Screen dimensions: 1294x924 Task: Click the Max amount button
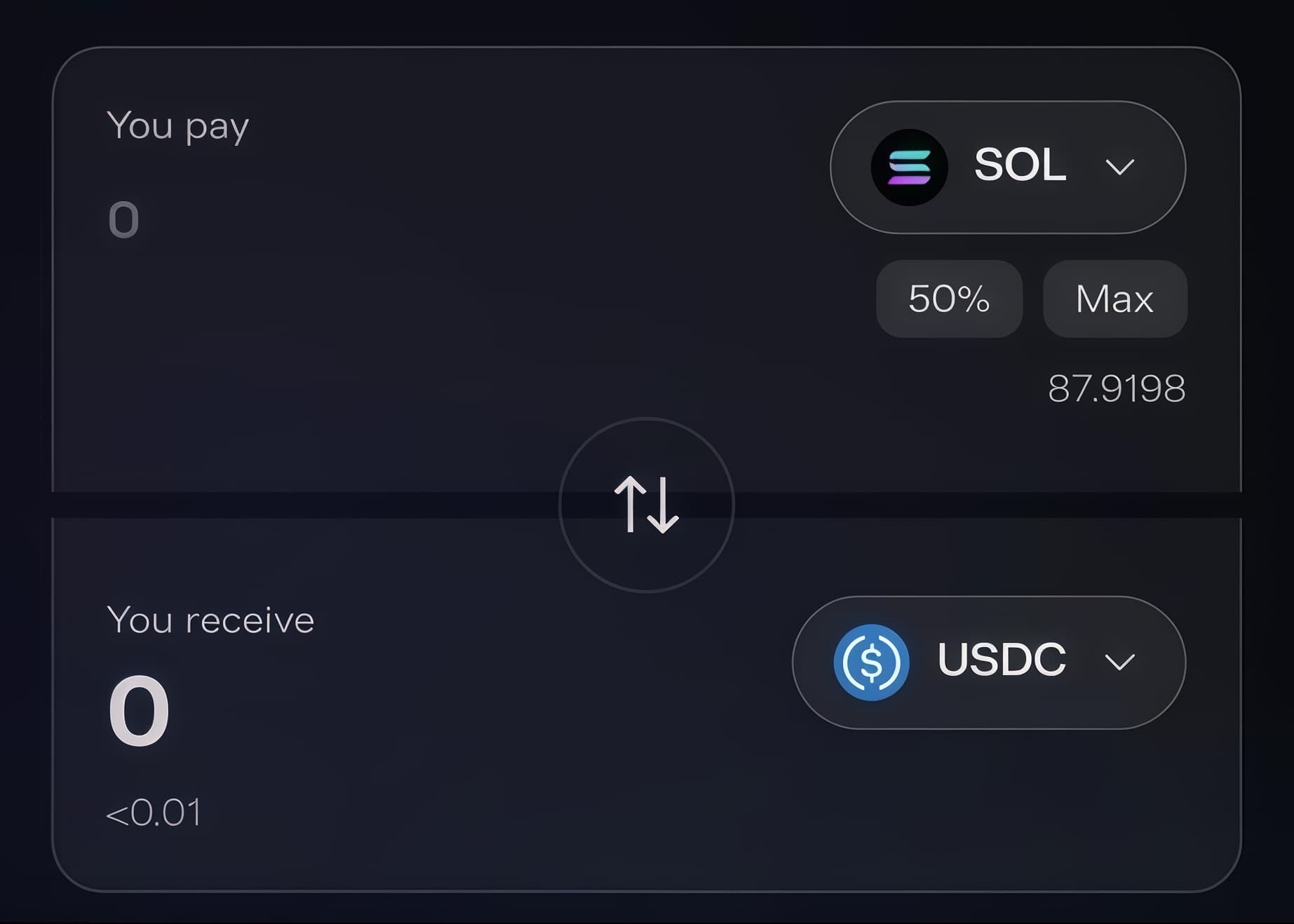(x=1114, y=299)
